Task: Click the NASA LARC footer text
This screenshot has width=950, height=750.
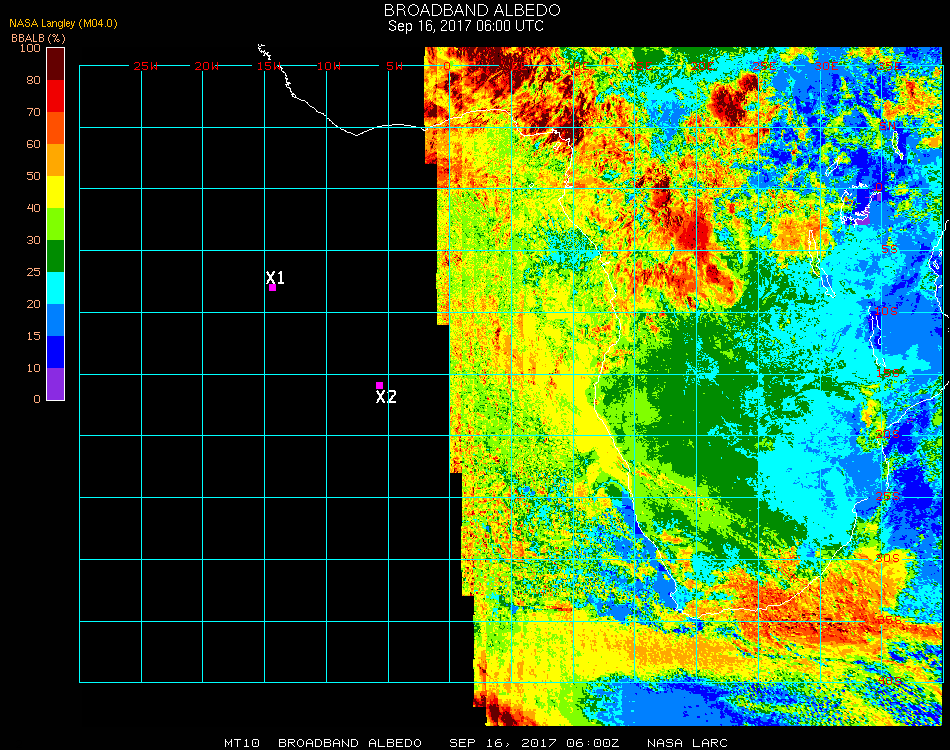Action: pyautogui.click(x=685, y=743)
